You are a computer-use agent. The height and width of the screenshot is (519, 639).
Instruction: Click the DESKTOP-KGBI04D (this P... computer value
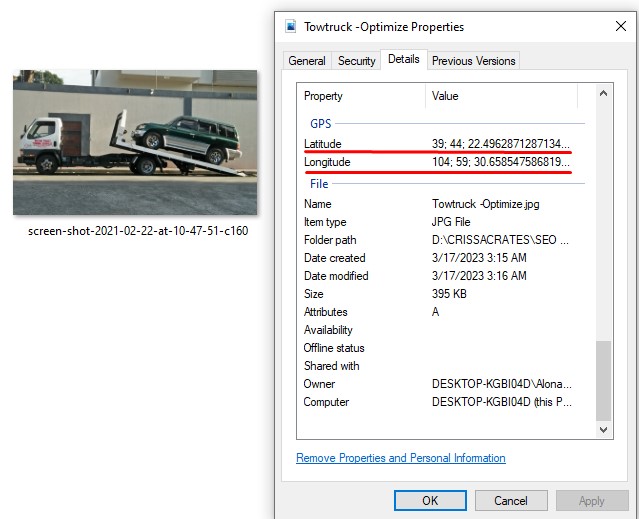tap(502, 402)
